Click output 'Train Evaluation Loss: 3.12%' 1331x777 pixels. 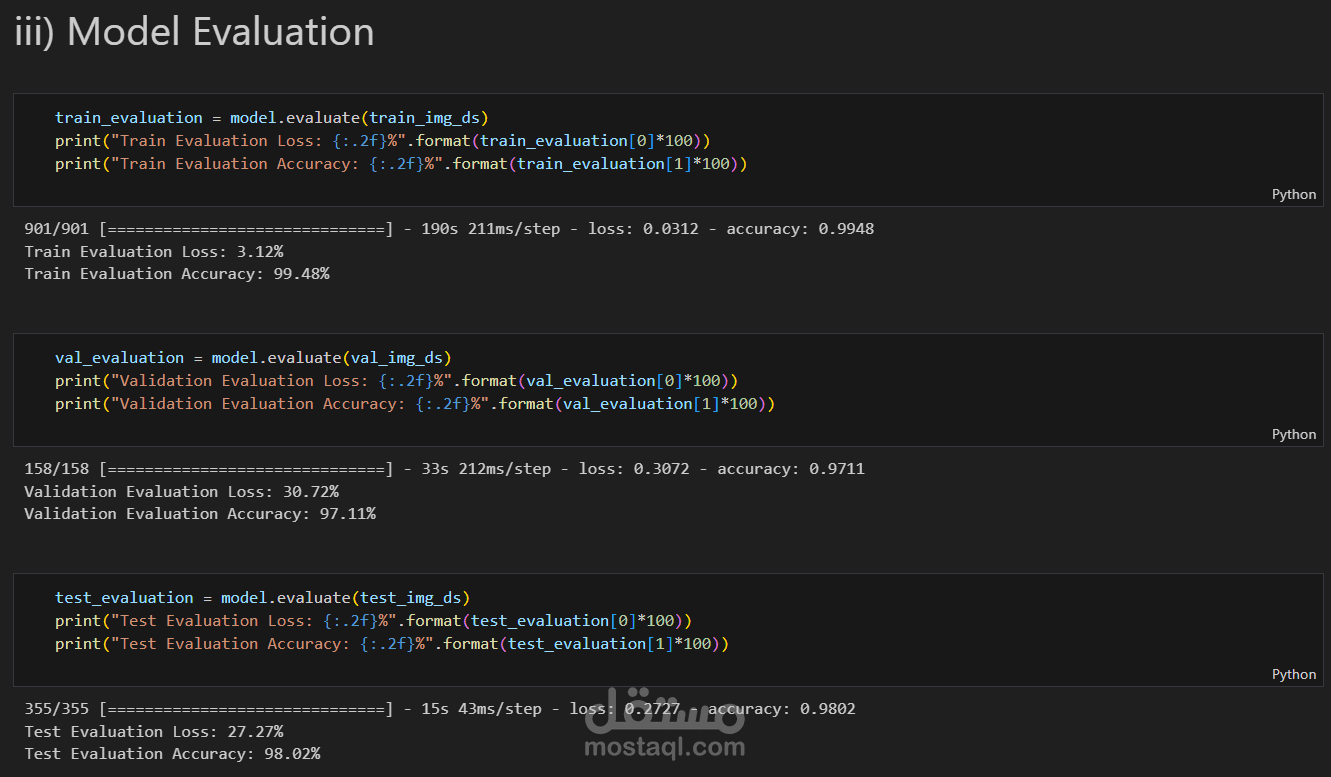[x=154, y=251]
